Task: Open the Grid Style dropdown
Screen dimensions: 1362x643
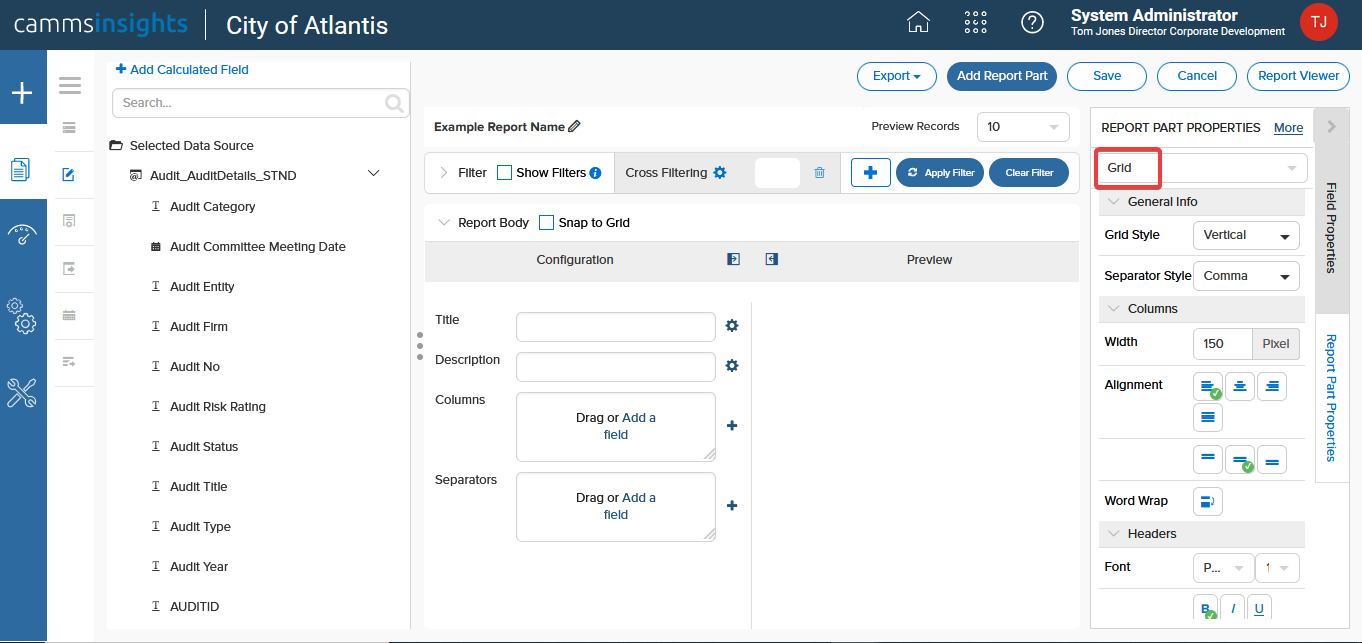Action: coord(1246,236)
